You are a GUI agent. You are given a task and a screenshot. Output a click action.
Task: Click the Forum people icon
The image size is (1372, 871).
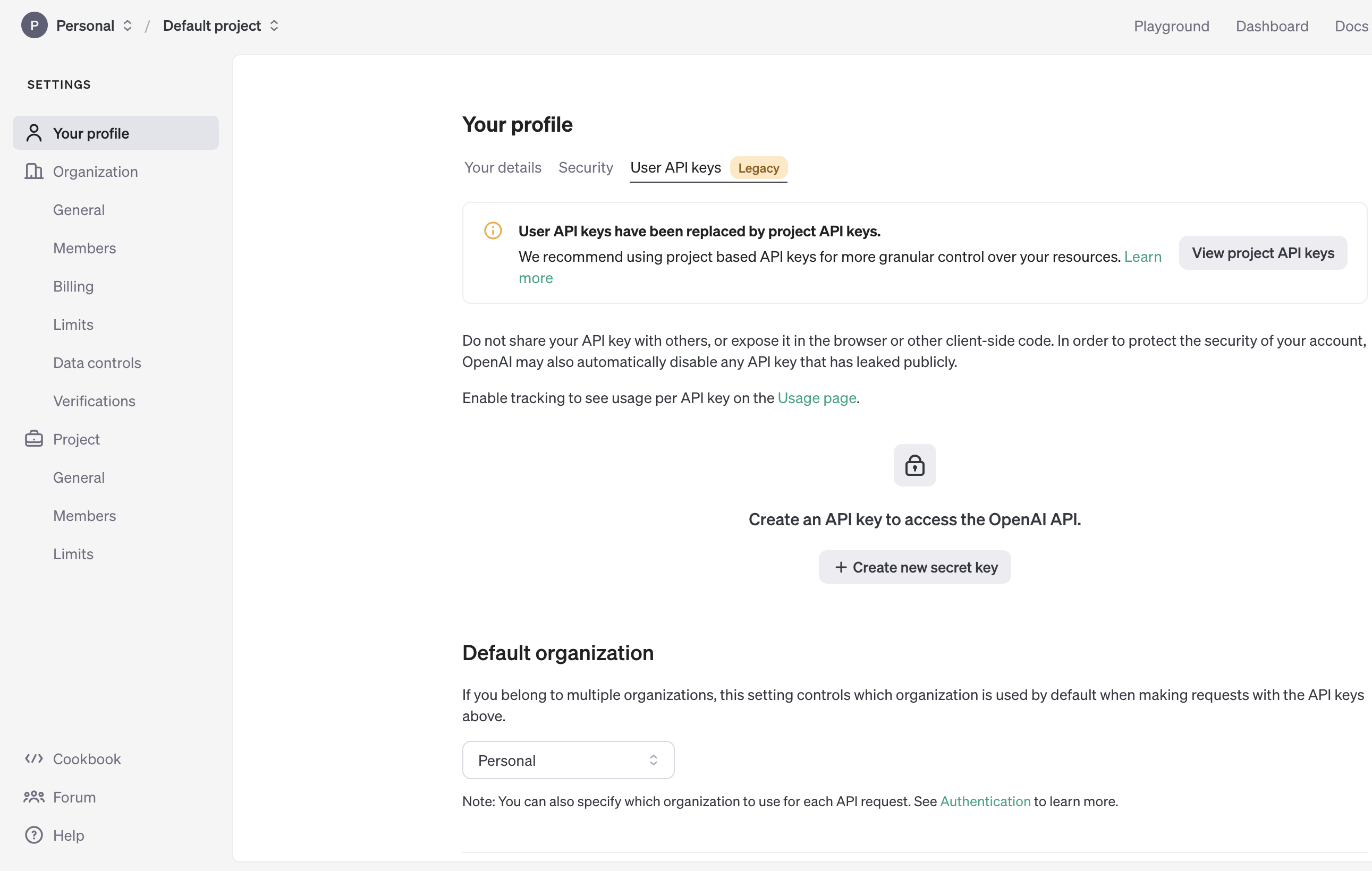pos(33,796)
